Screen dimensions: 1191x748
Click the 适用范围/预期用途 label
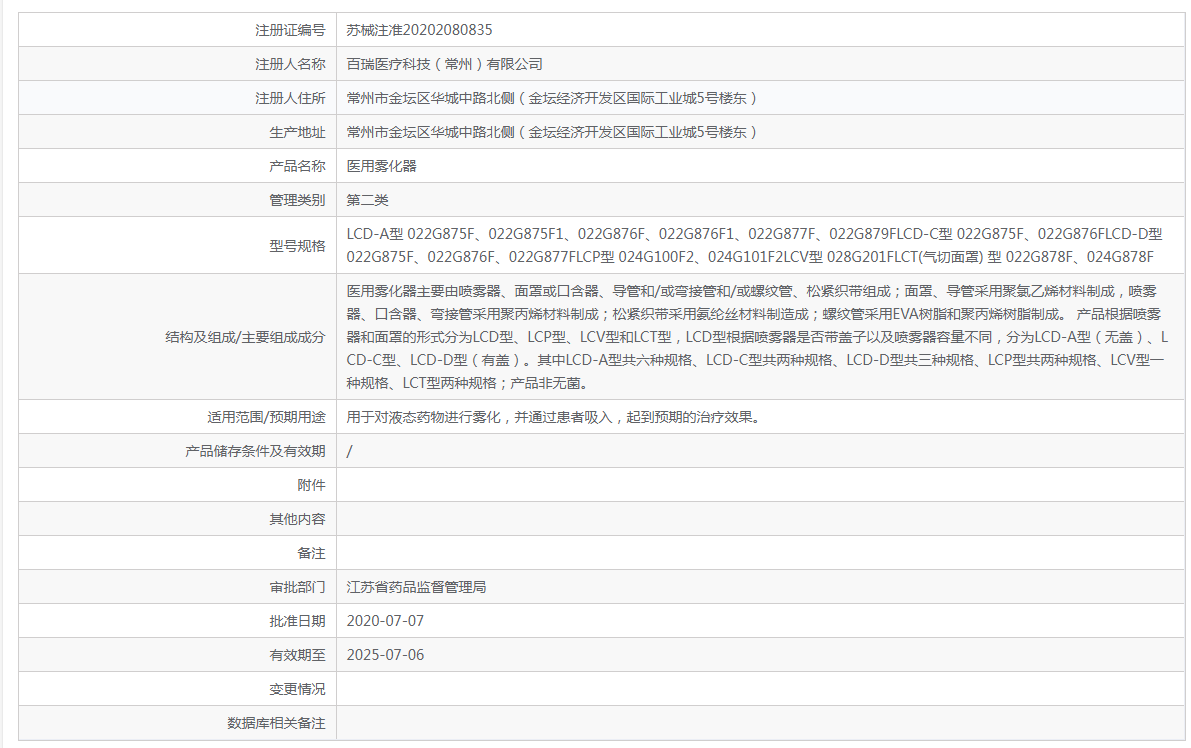267,417
